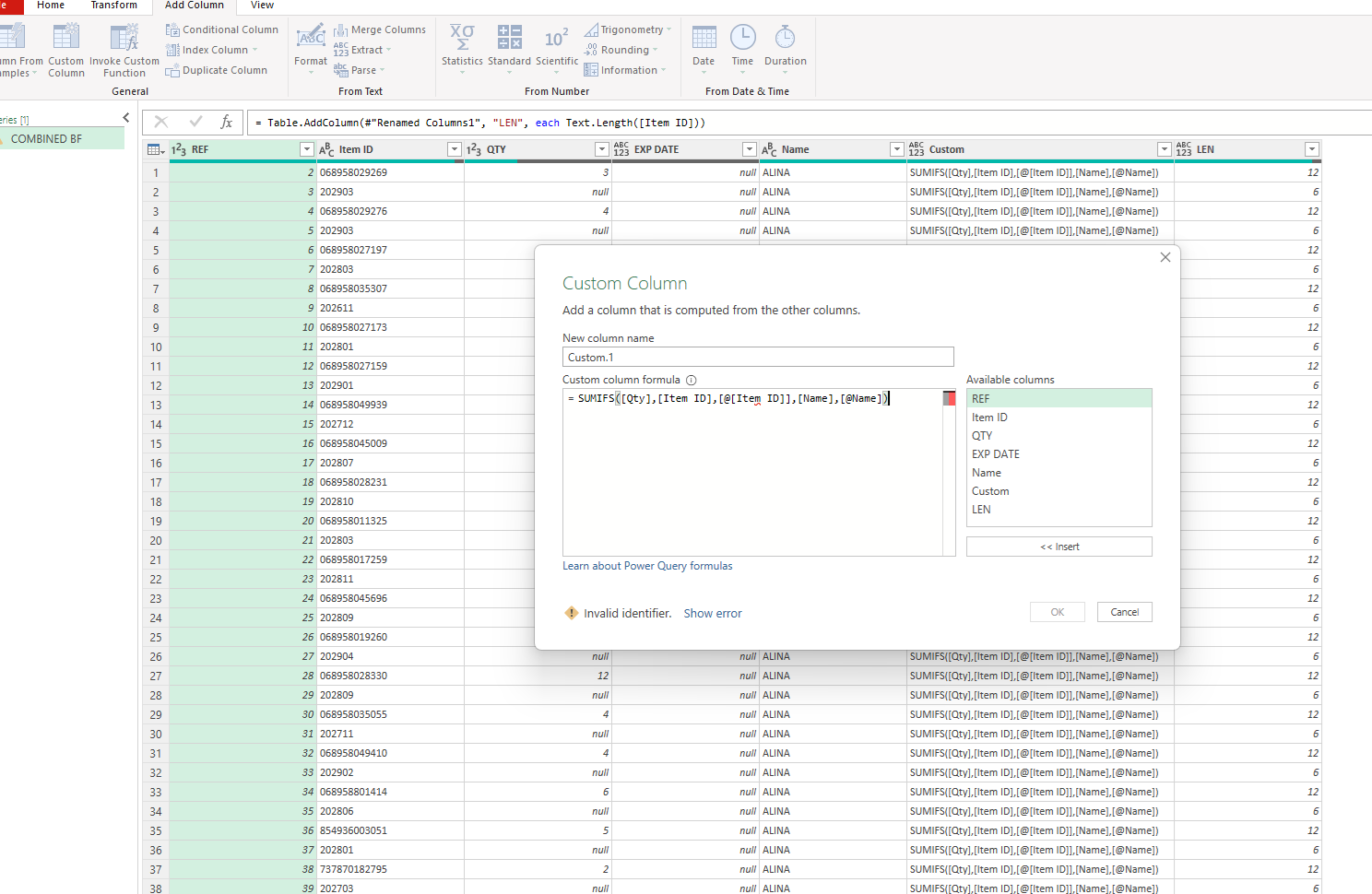Open Scientific number operations
Screen dimensions: 1372x894
point(557,50)
